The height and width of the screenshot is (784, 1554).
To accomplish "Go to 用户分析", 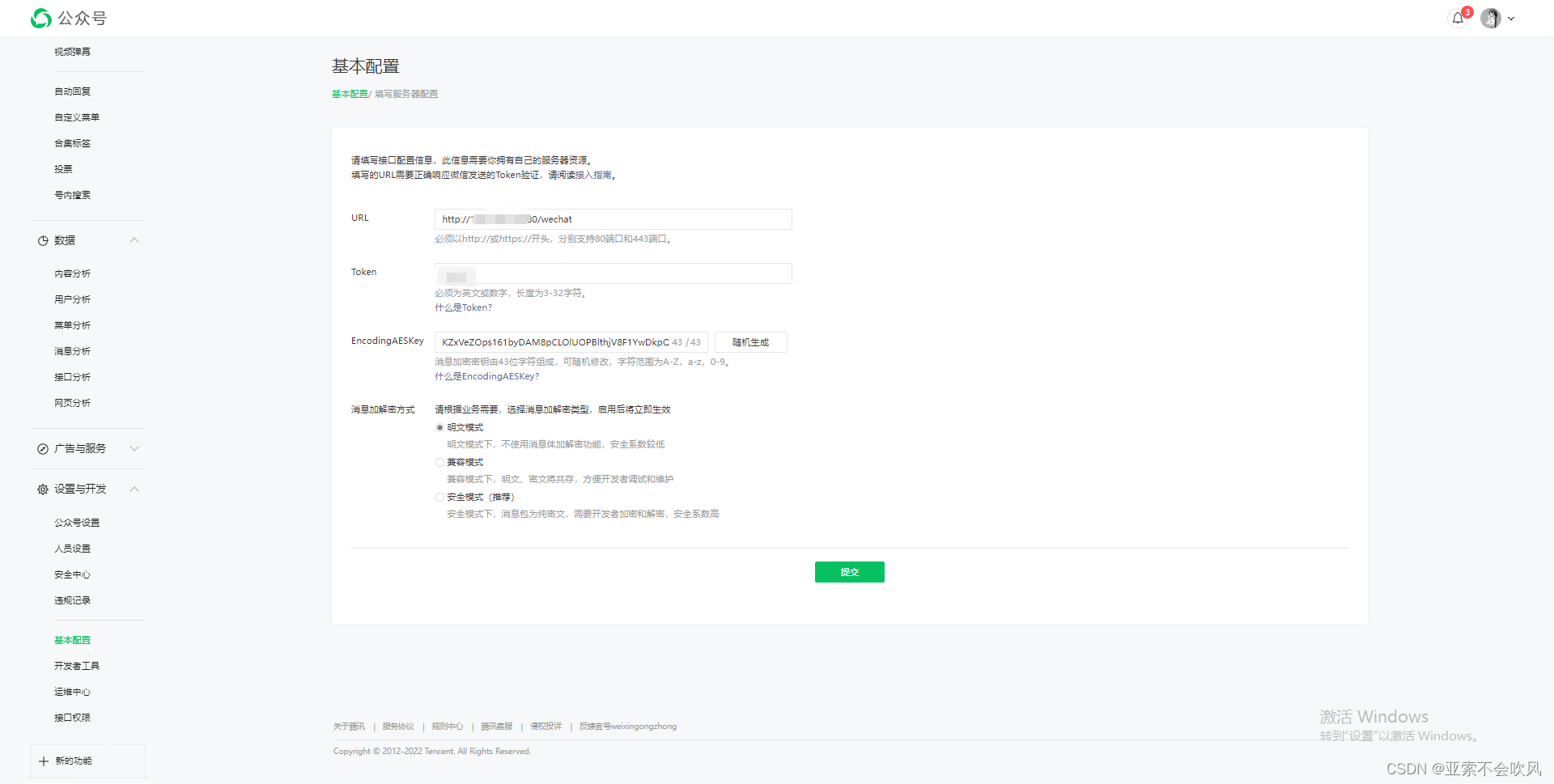I will tap(72, 299).
